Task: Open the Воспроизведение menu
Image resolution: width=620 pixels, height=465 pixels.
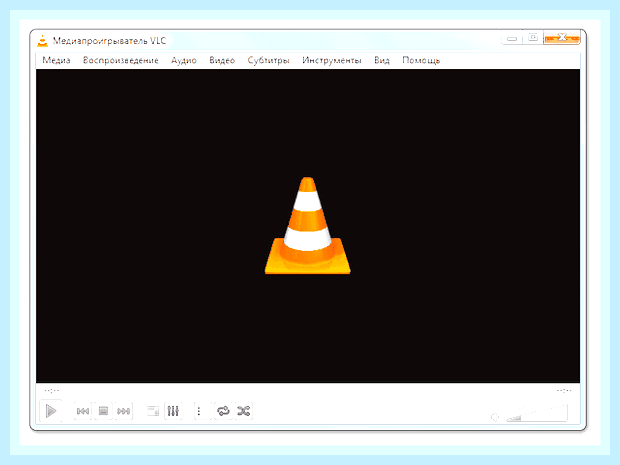Action: 121,60
